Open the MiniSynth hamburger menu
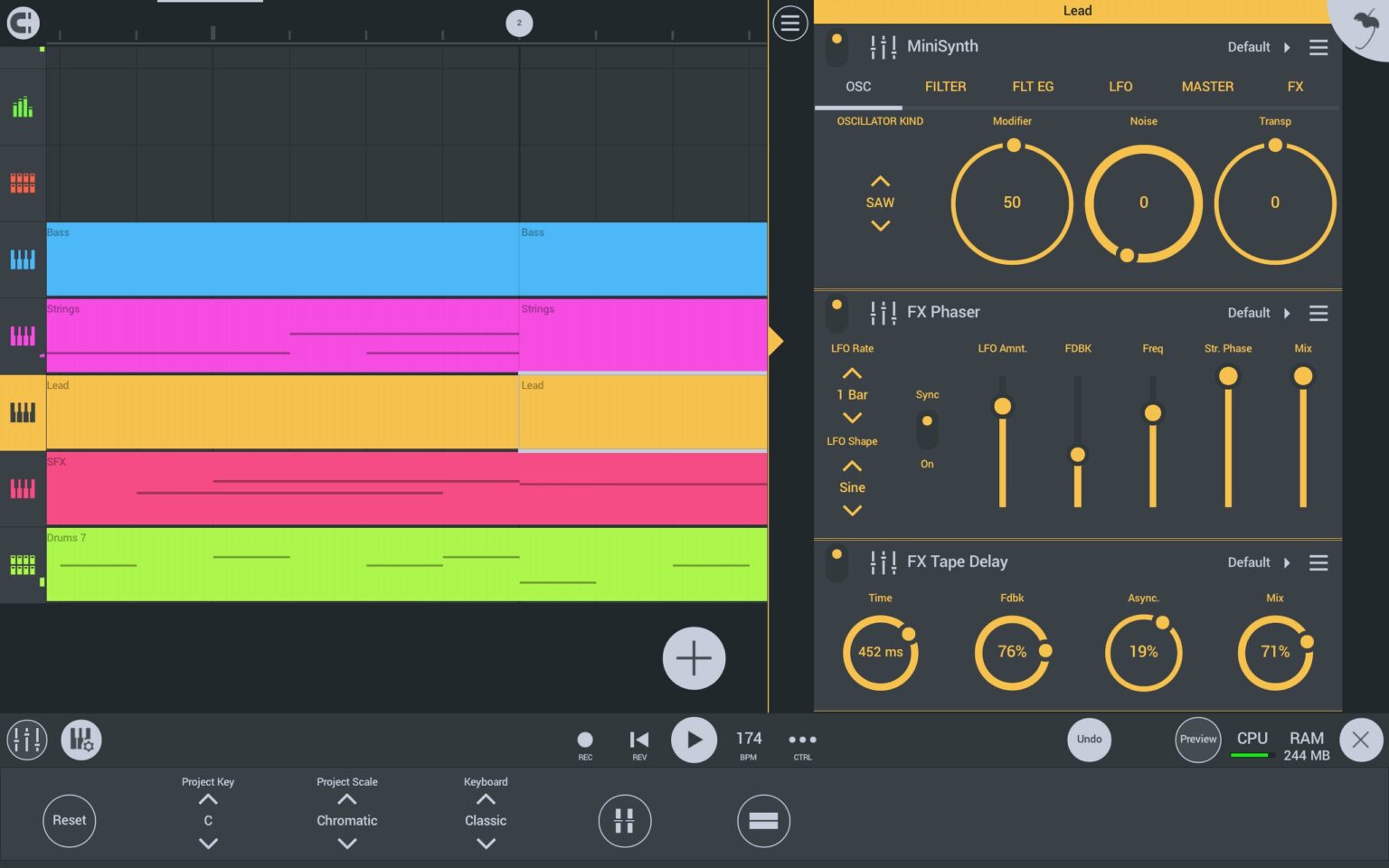1389x868 pixels. (1318, 47)
